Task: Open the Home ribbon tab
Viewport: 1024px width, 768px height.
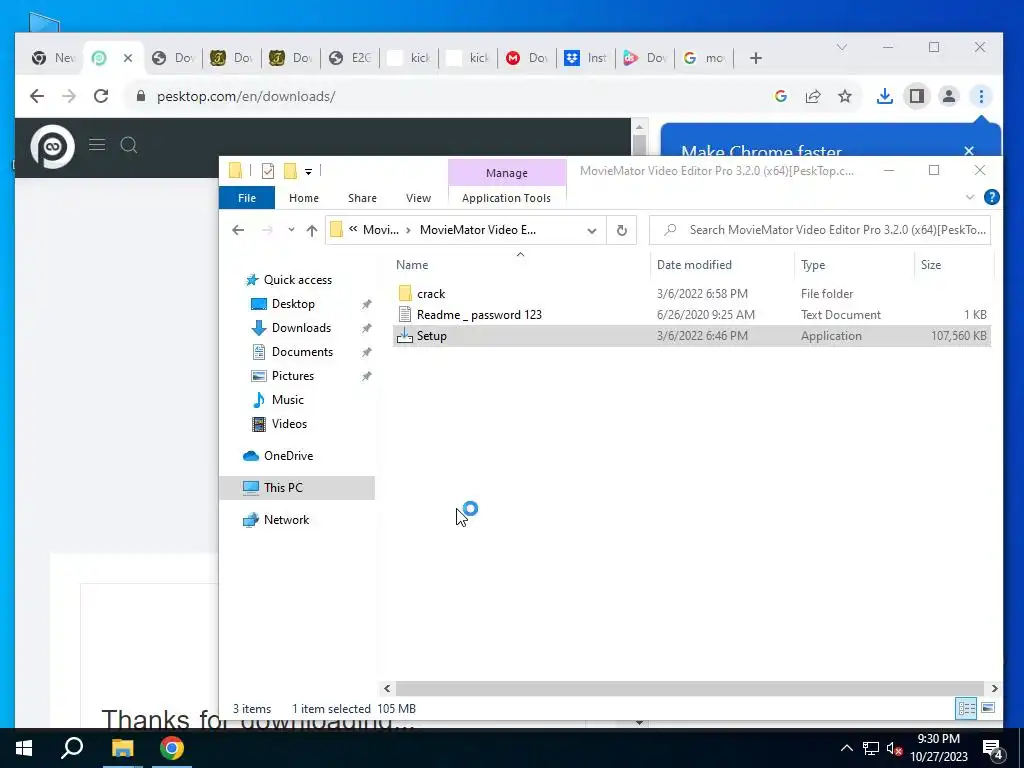Action: [304, 198]
